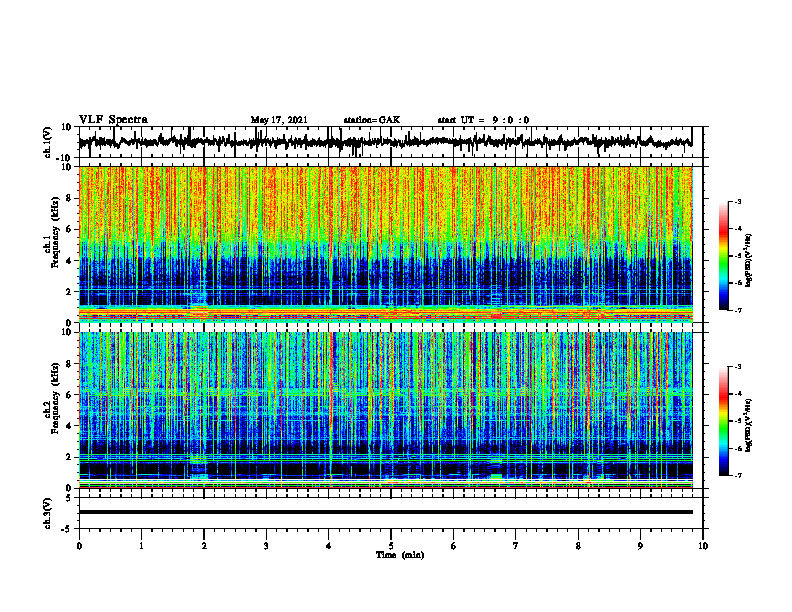Click time axis tick label "1"

141,546
